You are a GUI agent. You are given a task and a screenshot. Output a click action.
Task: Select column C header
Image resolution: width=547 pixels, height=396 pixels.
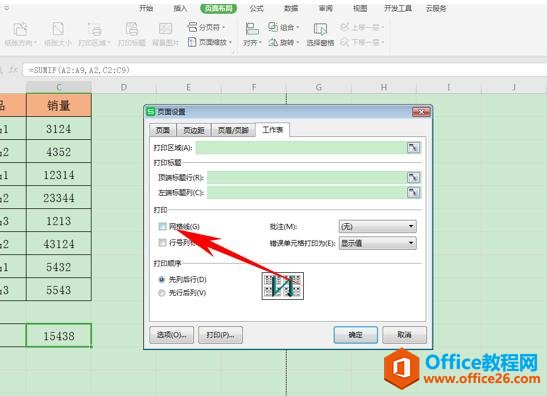[x=59, y=87]
